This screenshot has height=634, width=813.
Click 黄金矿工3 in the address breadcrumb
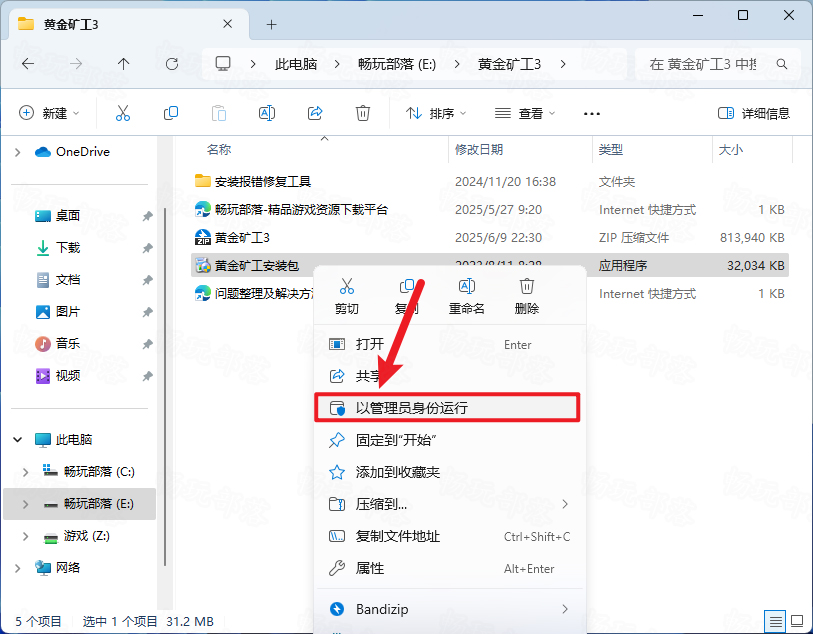pyautogui.click(x=509, y=64)
